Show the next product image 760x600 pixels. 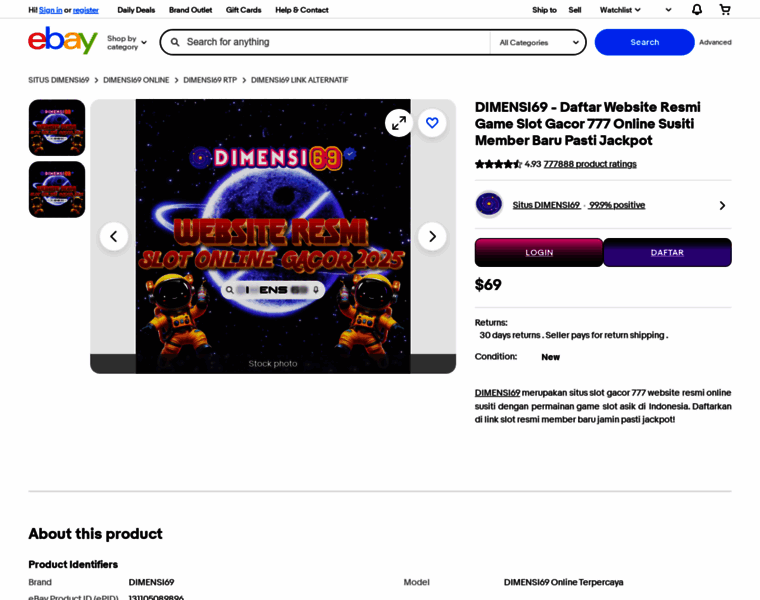(x=432, y=237)
